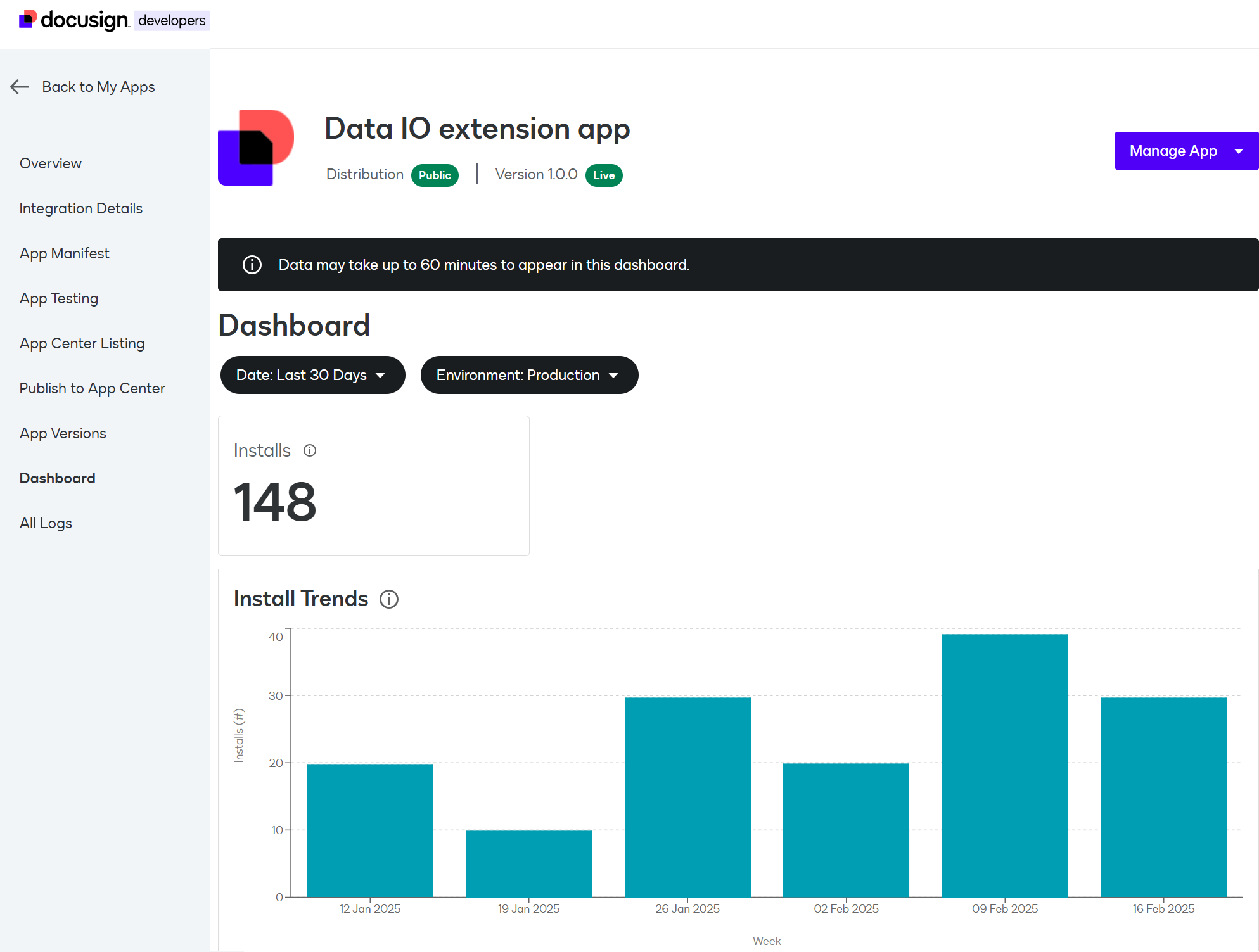Open the Installs metric info tooltip
The image size is (1259, 952).
310,450
